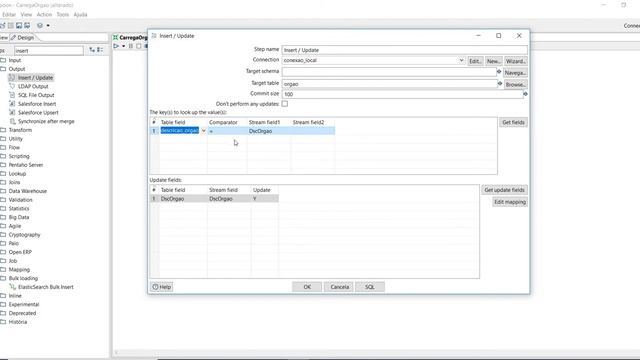Click the Get fields button
The height and width of the screenshot is (360, 640).
513,122
